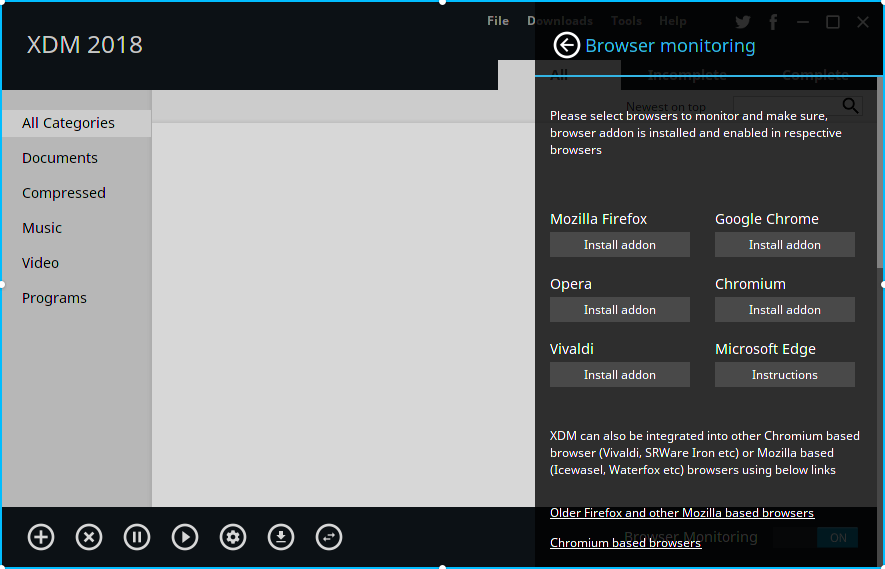Click the back arrow beside Browser monitoring
This screenshot has height=569, width=885.
point(566,45)
